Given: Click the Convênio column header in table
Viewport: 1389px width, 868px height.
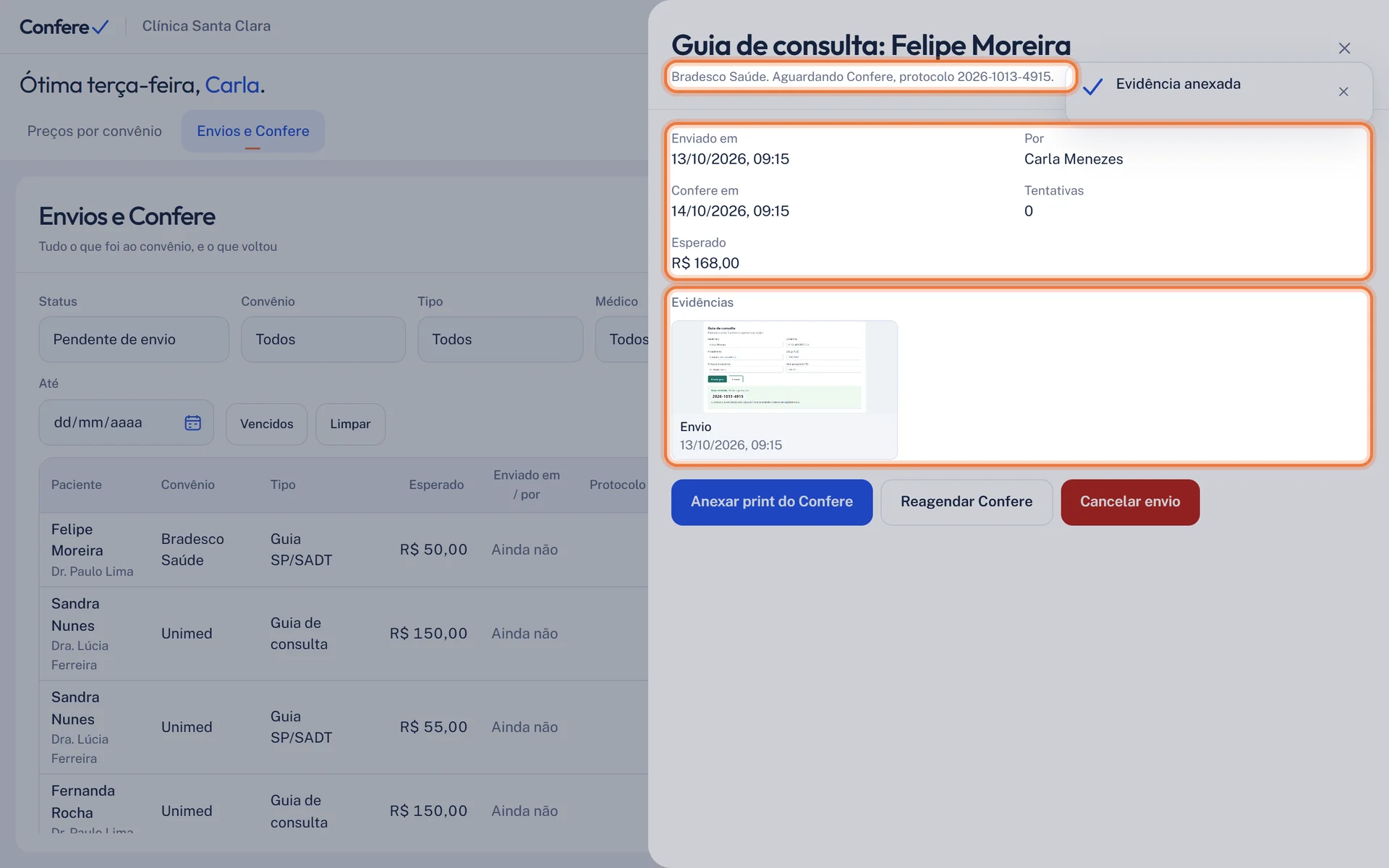Looking at the screenshot, I should 188,485.
